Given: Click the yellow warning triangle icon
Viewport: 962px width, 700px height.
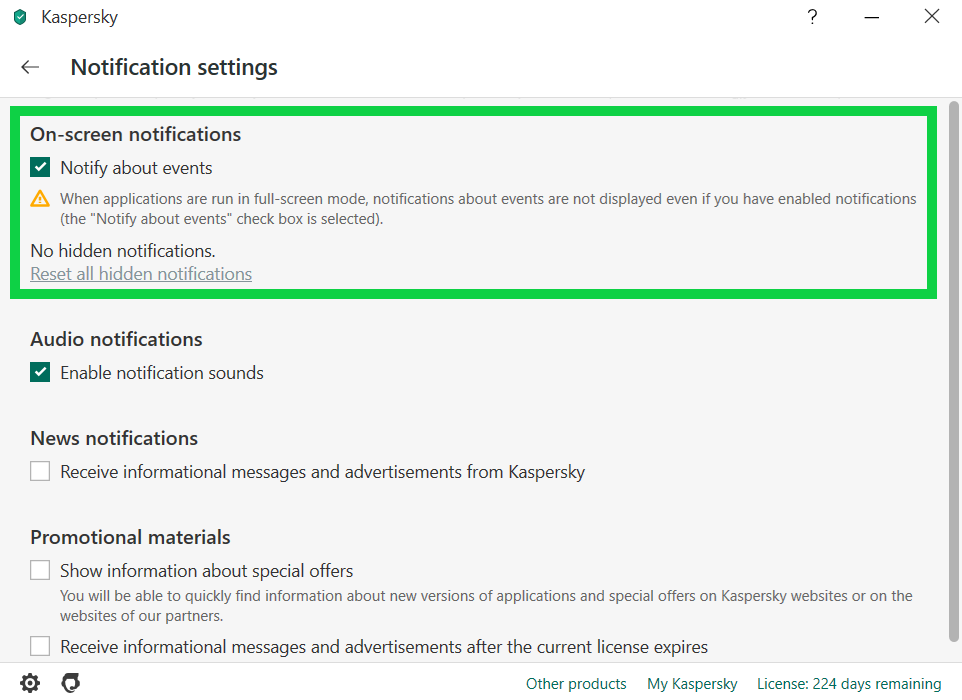Looking at the screenshot, I should (40, 199).
